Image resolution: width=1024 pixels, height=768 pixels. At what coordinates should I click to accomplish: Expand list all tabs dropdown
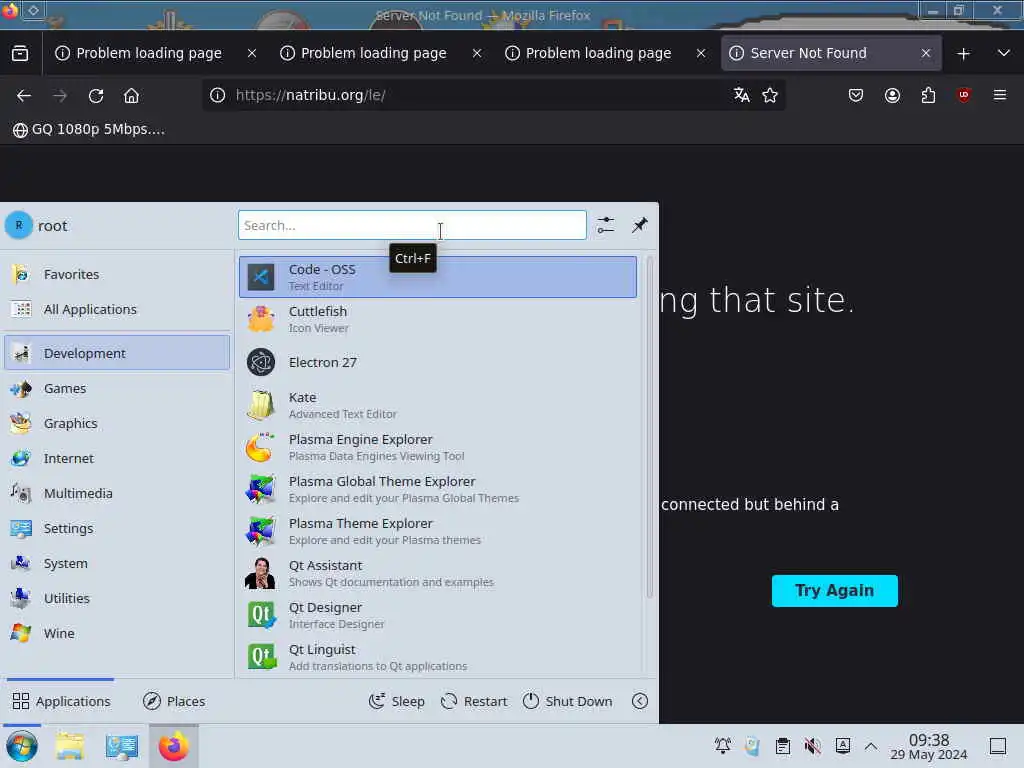pyautogui.click(x=1004, y=54)
